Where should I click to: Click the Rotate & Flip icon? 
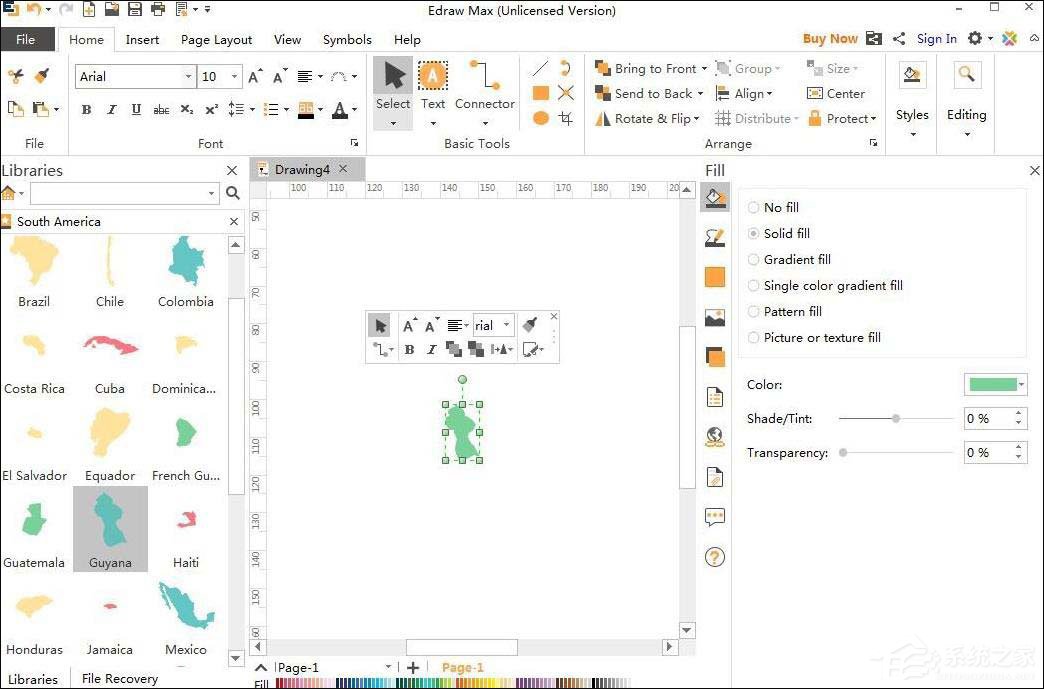click(603, 119)
